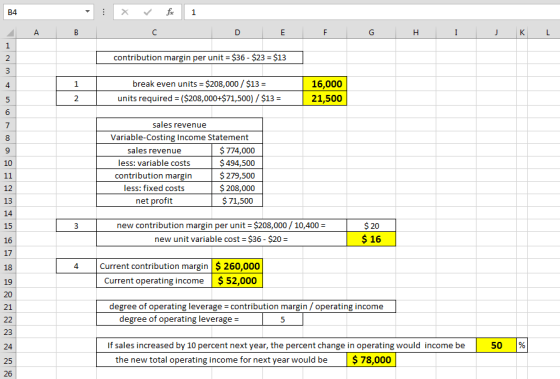Select the $ 494,500 cell
Screen dimensions: 560x379
pos(237,163)
